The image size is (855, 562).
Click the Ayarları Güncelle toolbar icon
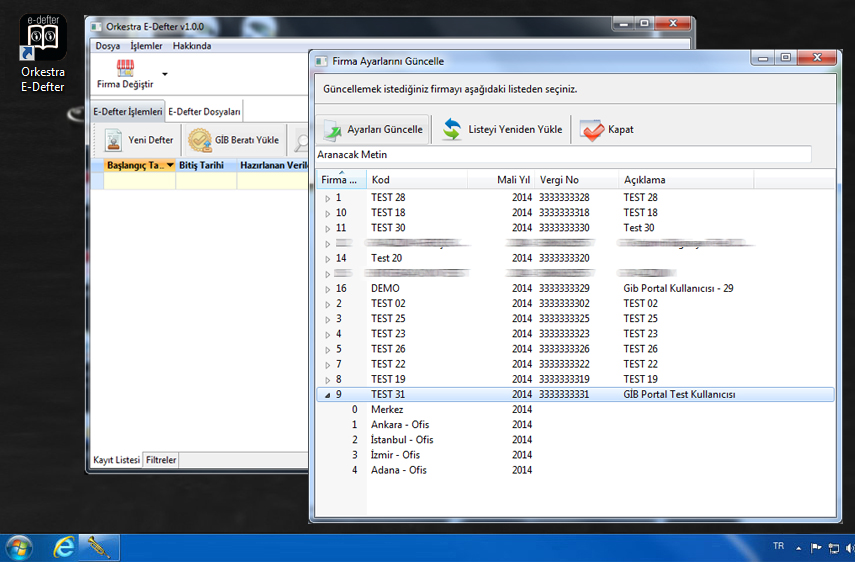pos(332,130)
